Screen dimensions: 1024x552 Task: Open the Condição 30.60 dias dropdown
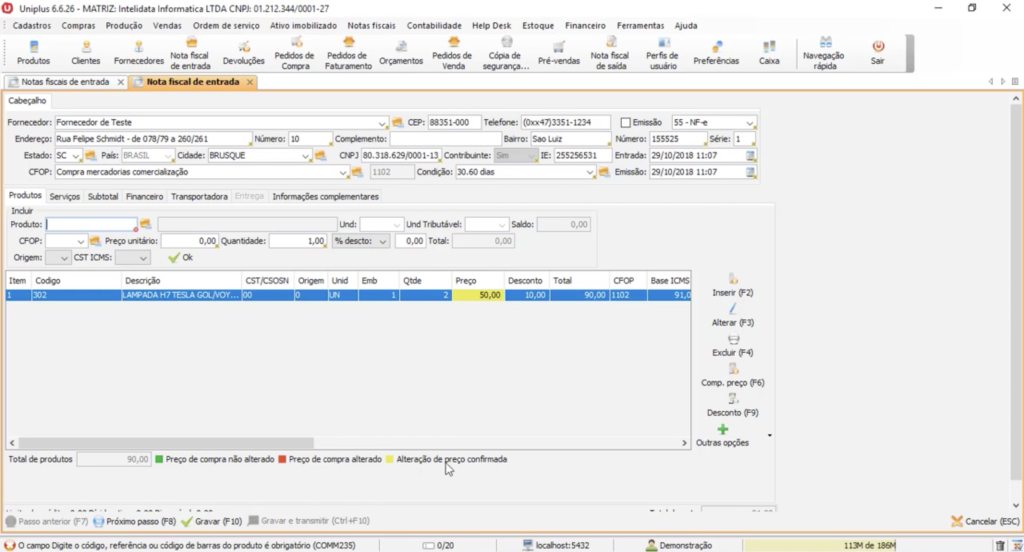(591, 171)
